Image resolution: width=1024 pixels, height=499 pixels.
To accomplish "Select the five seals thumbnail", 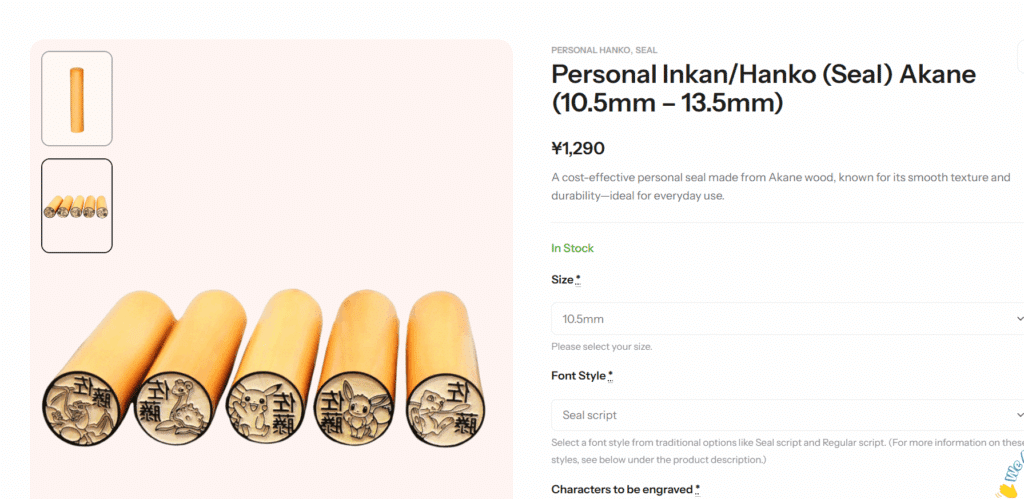I will pos(77,206).
